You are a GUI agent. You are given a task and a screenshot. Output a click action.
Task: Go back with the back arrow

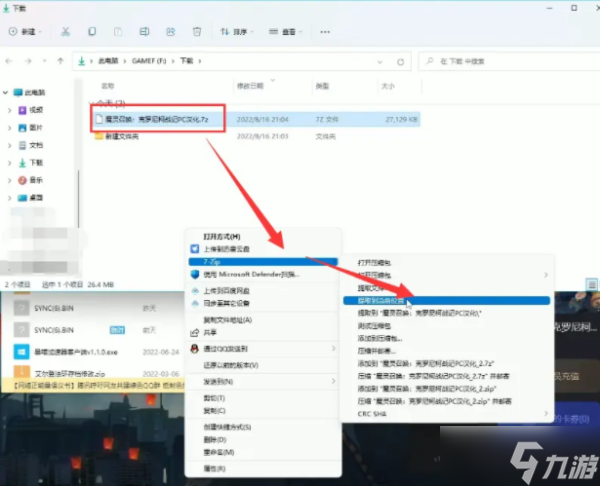pyautogui.click(x=9, y=61)
